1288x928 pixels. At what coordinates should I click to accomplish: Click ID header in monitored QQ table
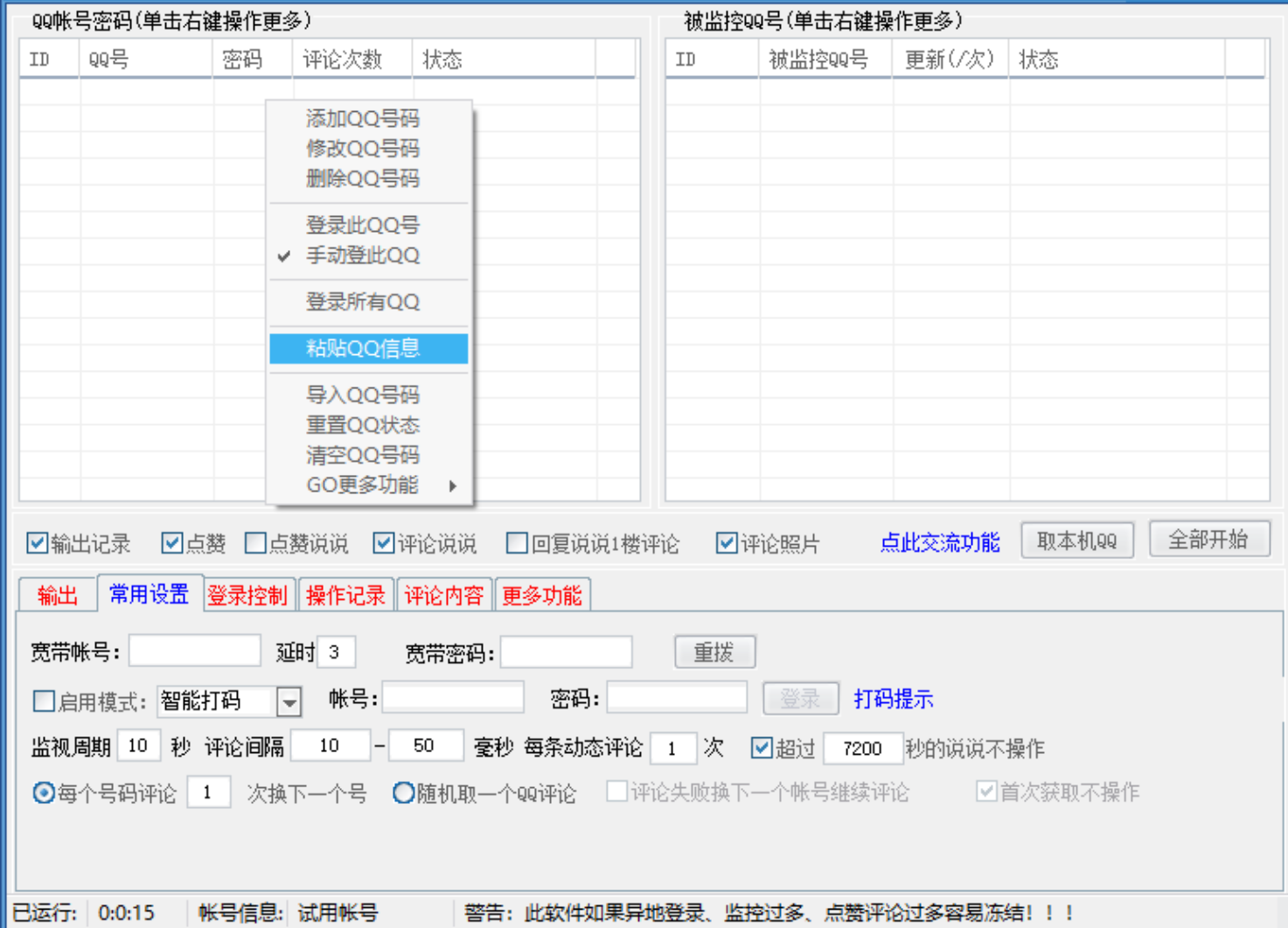(x=713, y=59)
